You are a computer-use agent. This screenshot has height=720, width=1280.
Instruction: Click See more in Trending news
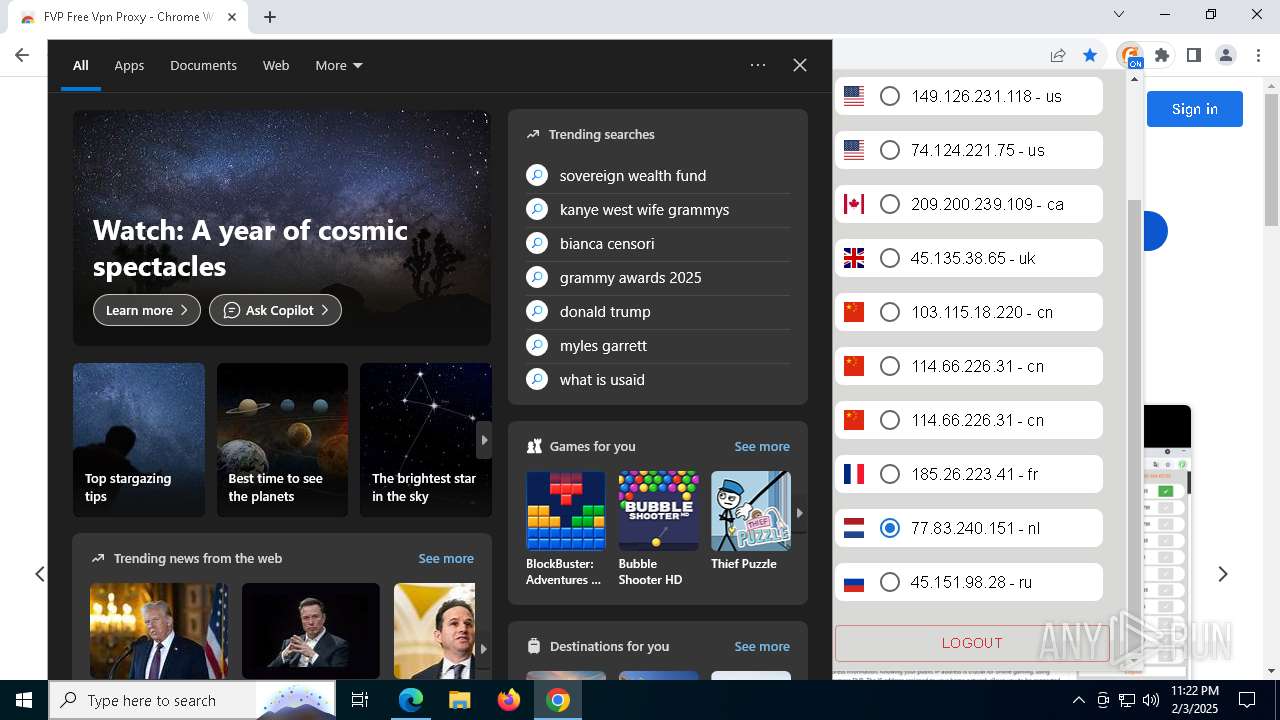pyautogui.click(x=446, y=559)
